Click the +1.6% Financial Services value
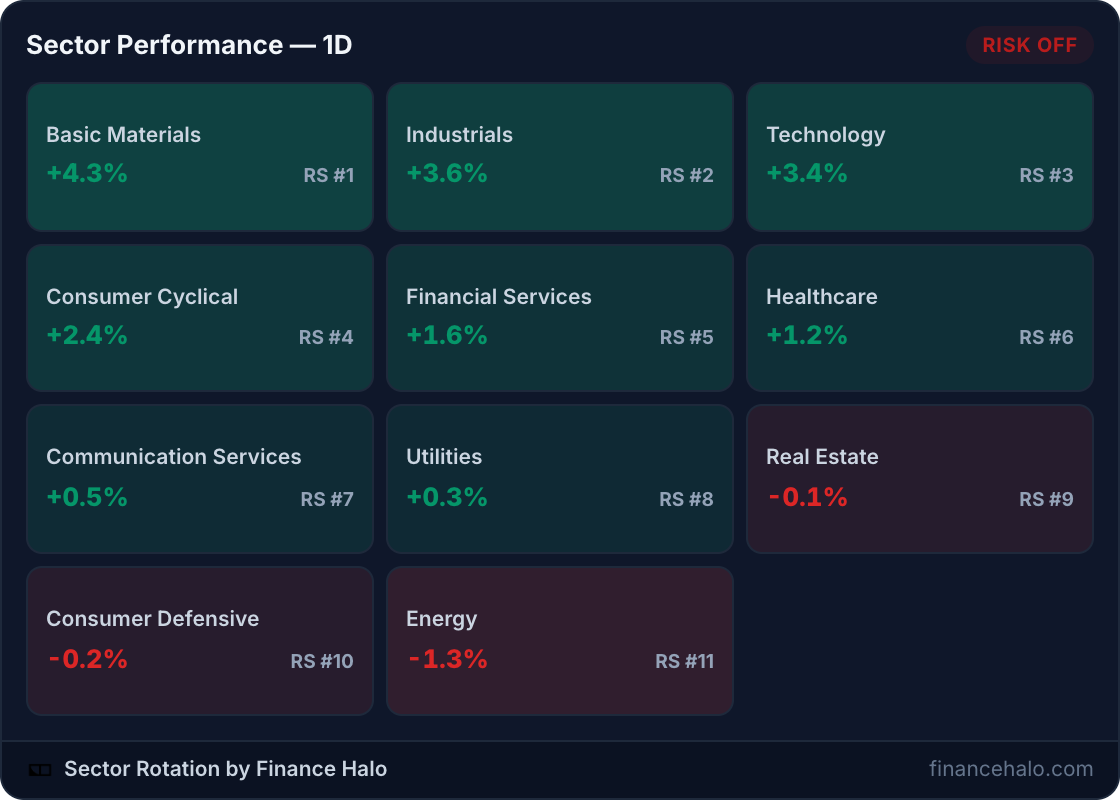This screenshot has width=1120, height=800. click(x=447, y=335)
